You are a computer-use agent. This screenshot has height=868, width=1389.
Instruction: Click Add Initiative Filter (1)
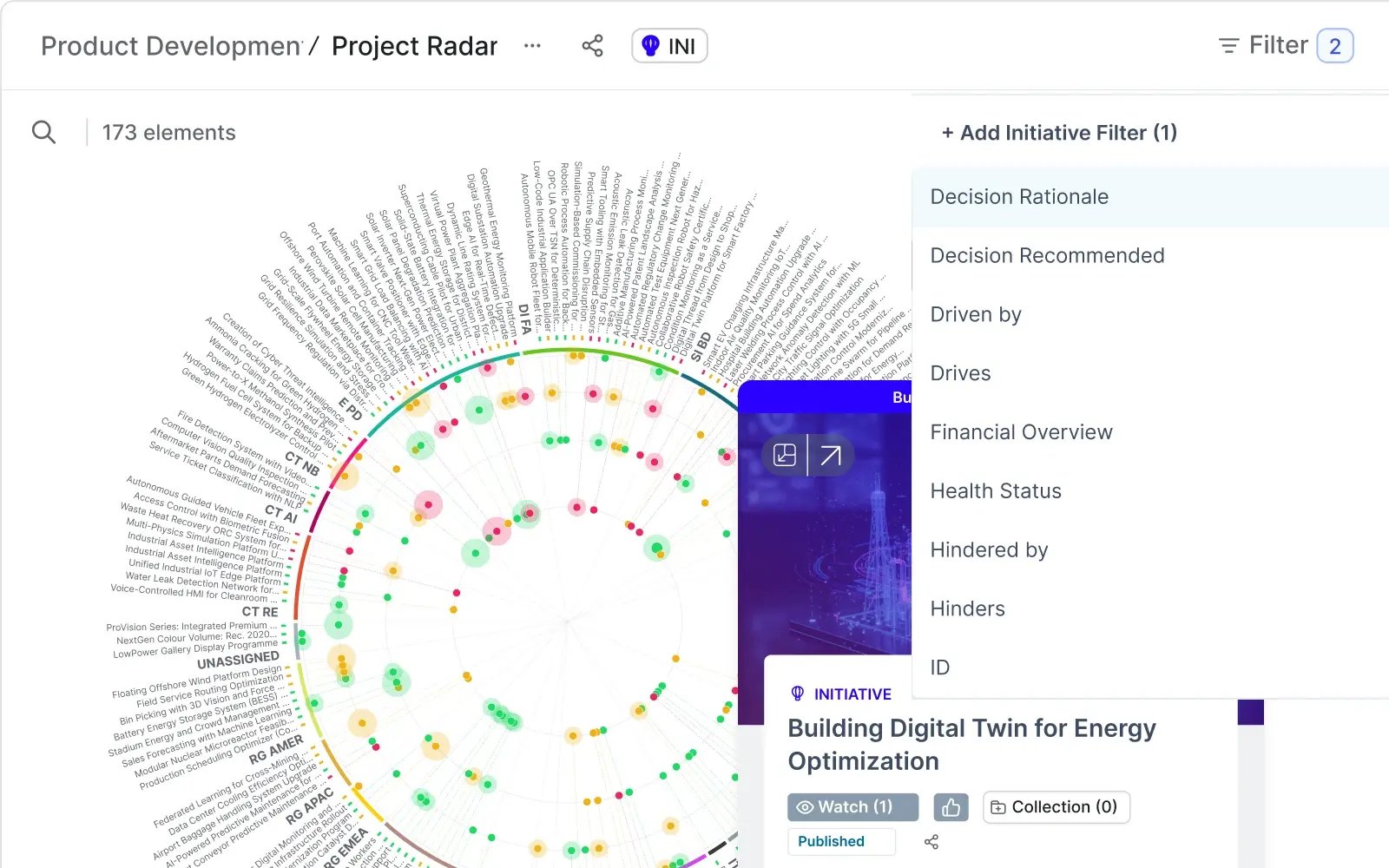click(1059, 133)
